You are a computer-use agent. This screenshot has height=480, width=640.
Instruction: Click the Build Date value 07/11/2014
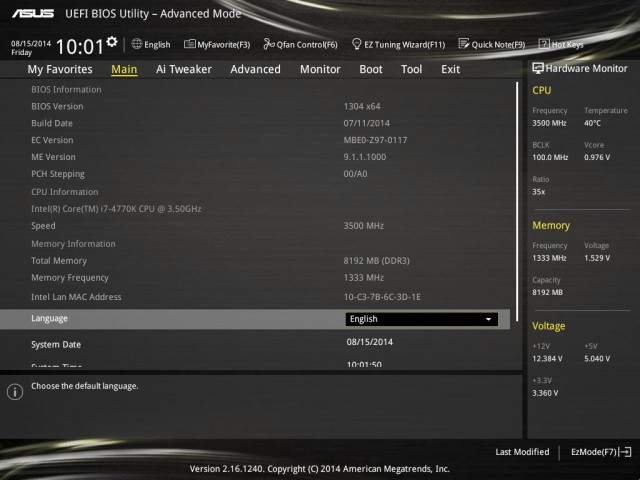[367, 123]
